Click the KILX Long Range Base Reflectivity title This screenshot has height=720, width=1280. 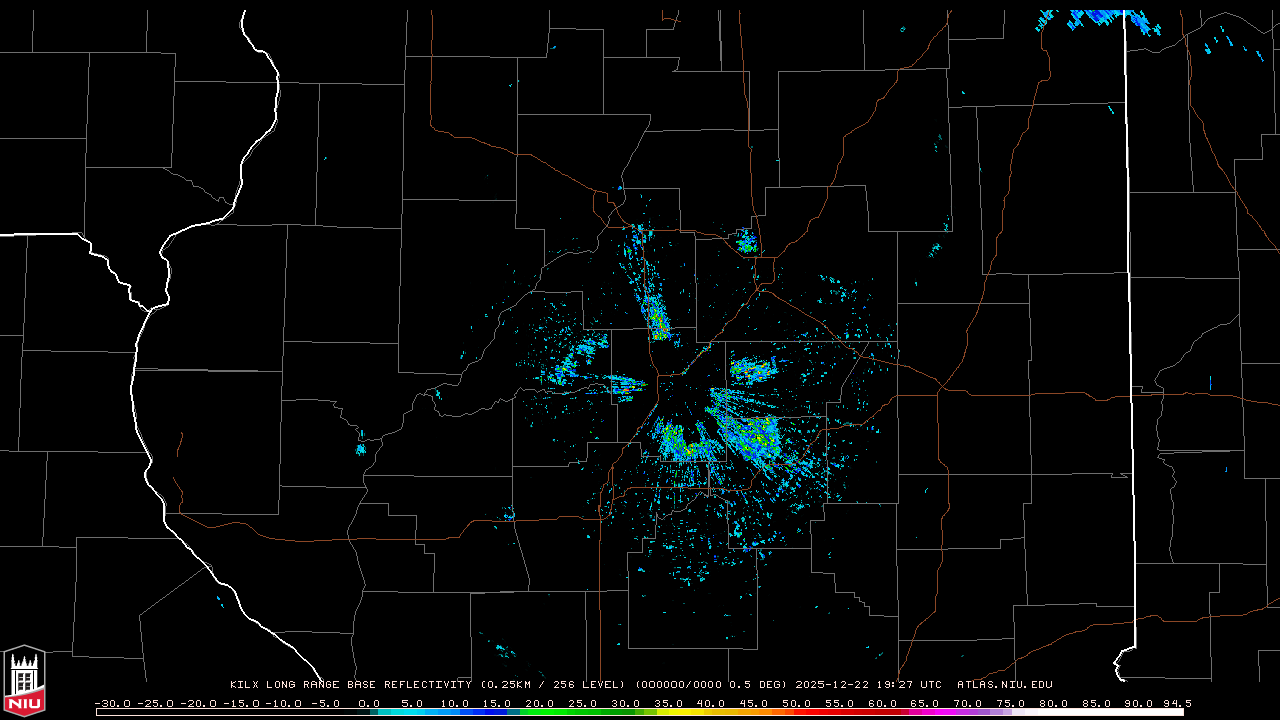[350, 685]
